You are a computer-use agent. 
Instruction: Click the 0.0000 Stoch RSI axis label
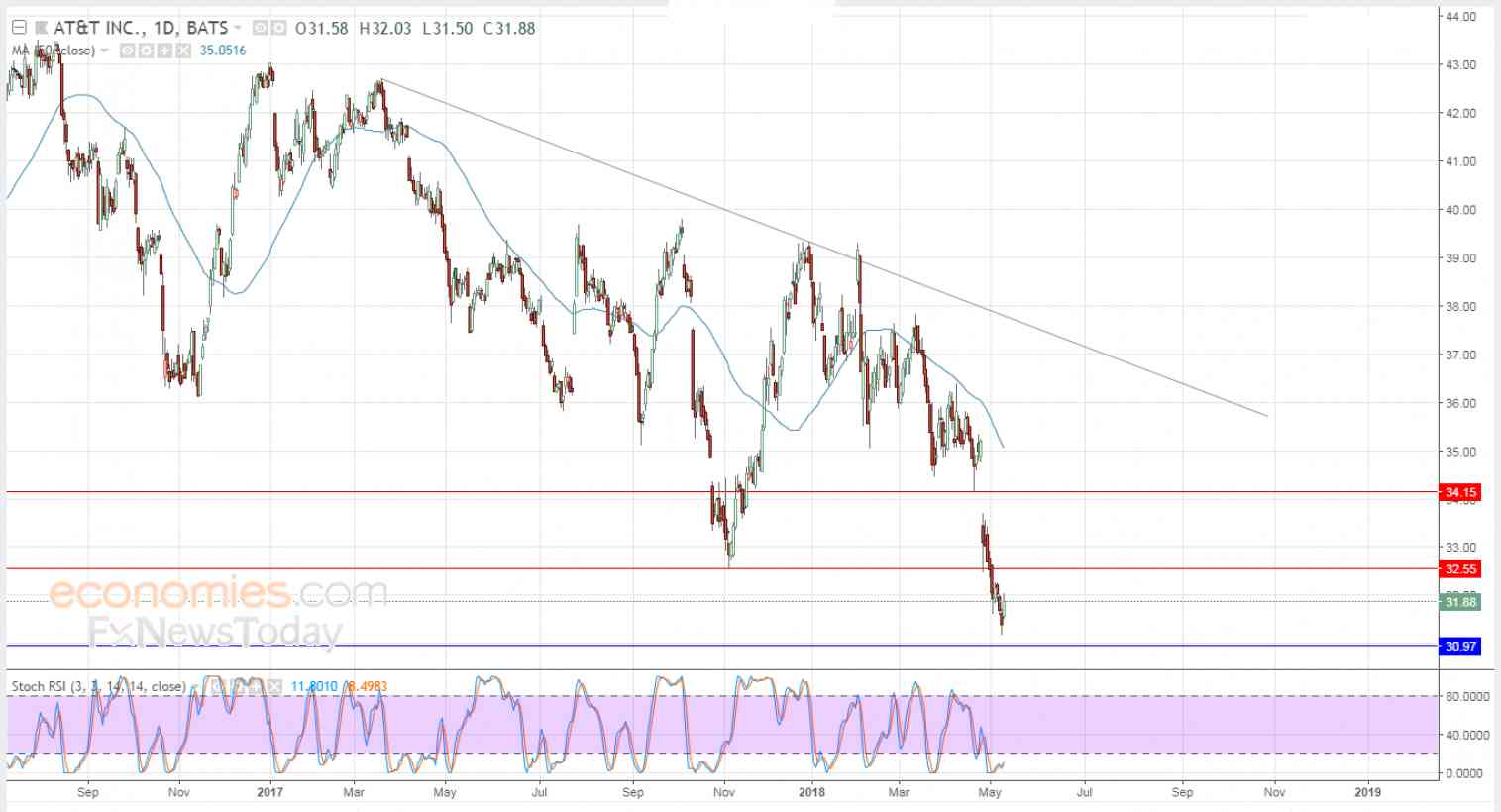click(1464, 773)
